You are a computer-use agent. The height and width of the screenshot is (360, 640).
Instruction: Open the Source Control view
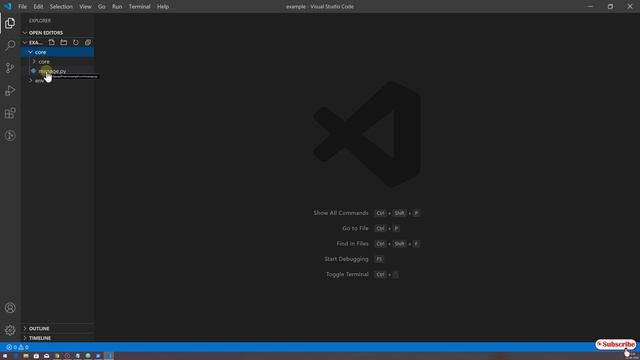pos(10,68)
